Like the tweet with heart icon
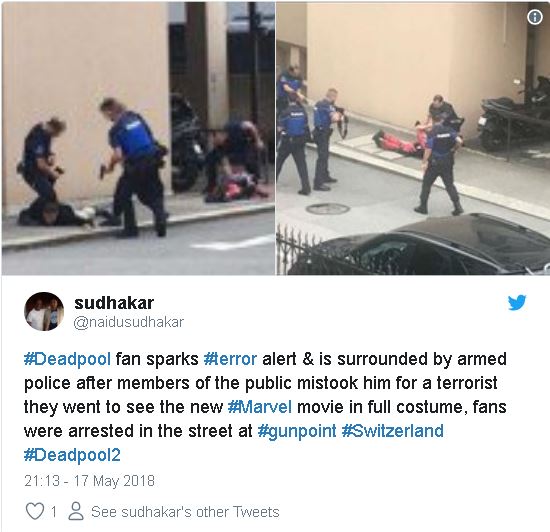This screenshot has width=550, height=532. click(35, 511)
